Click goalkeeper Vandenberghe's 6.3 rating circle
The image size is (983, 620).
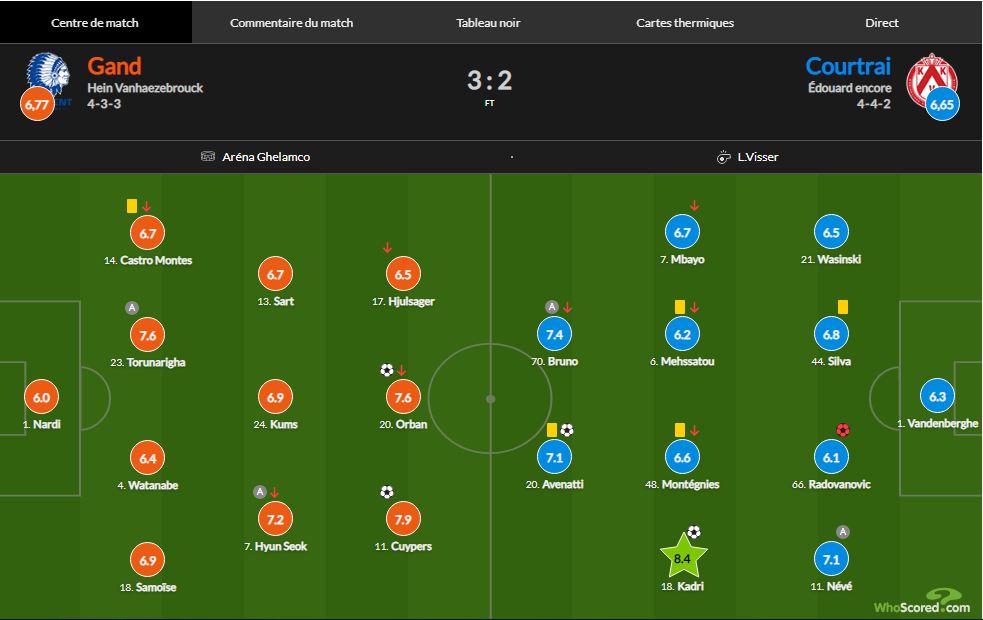pyautogui.click(x=937, y=396)
